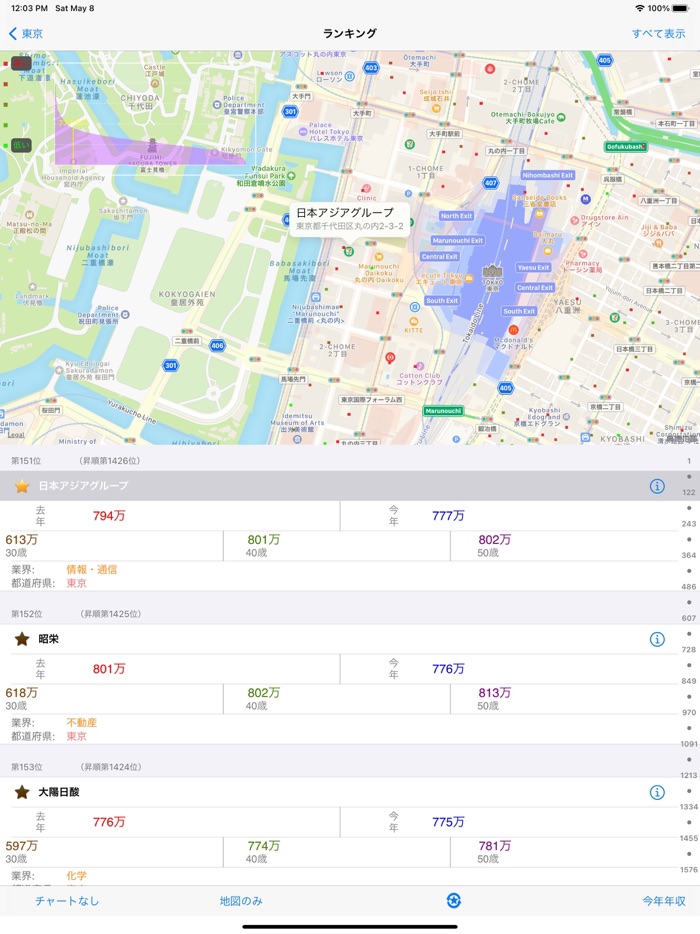Tap the 日本アジアグループ map callout

(x=350, y=219)
